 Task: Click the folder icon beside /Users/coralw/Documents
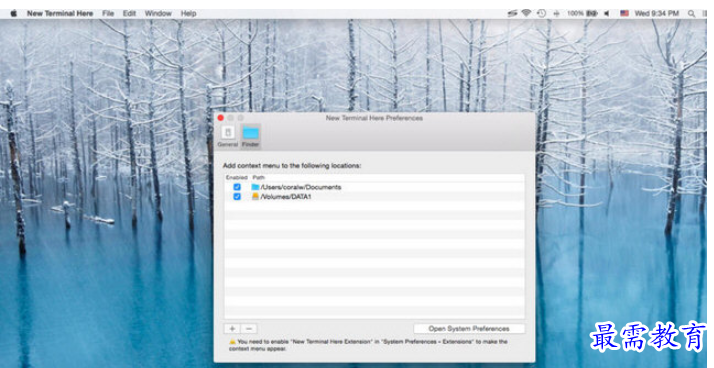pyautogui.click(x=255, y=187)
